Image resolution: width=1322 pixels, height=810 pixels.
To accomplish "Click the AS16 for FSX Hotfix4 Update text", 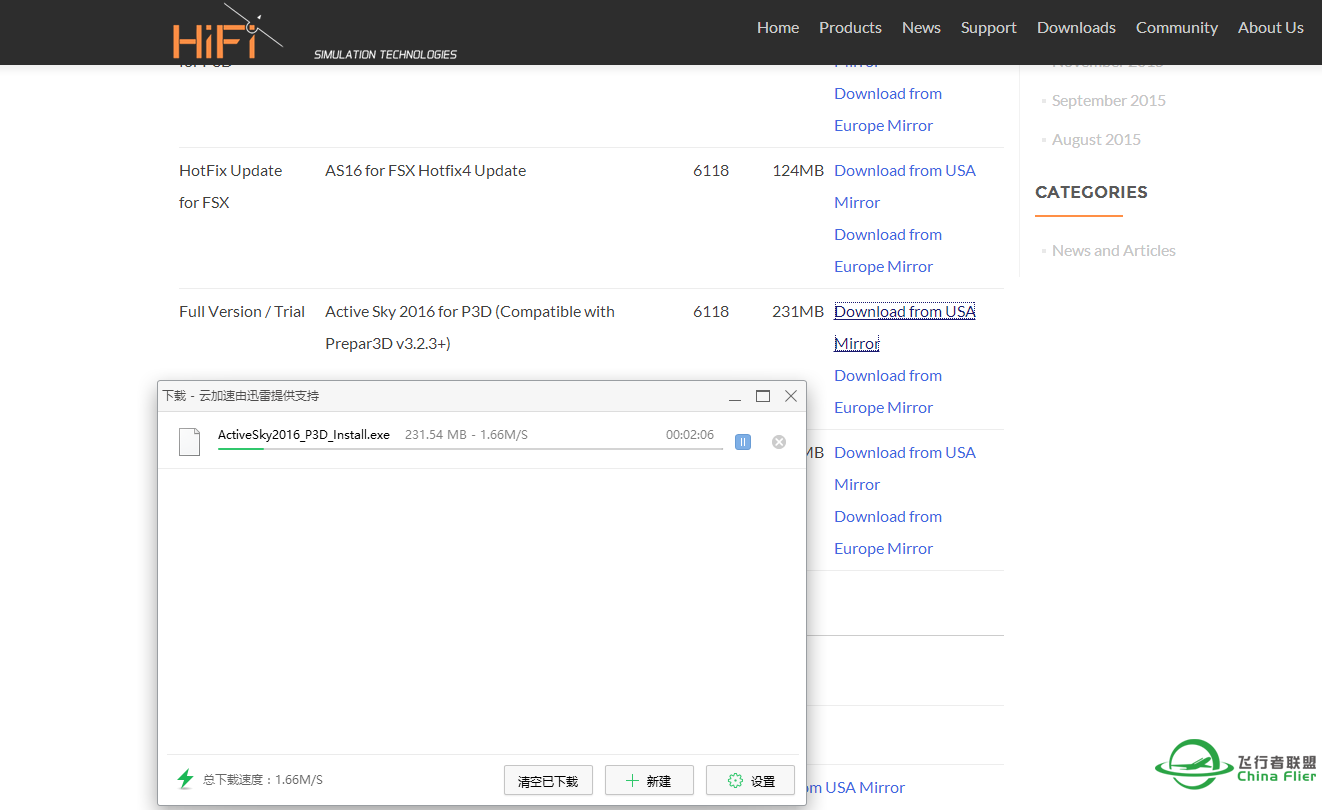I will tap(425, 170).
